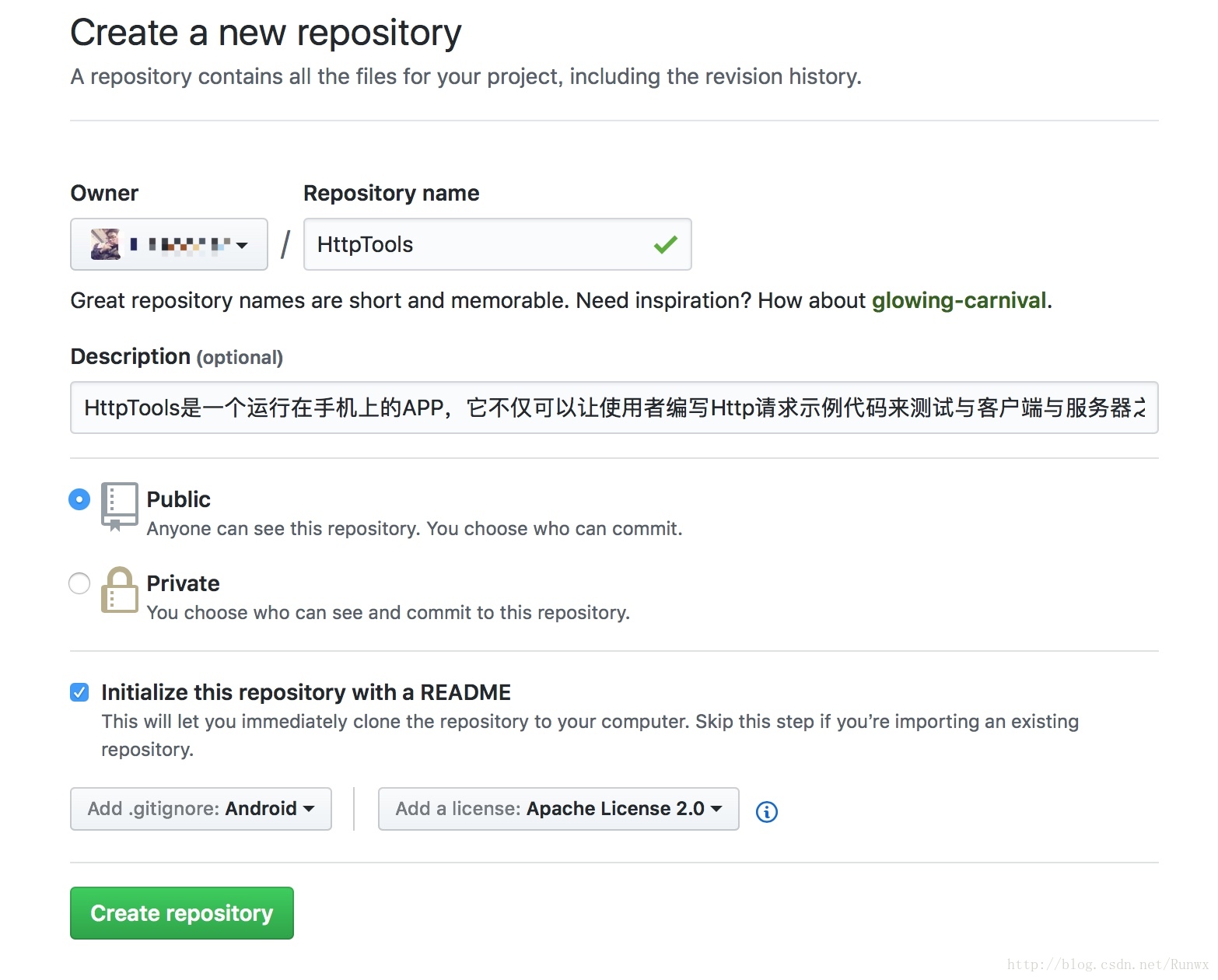The height and width of the screenshot is (980, 1218).
Task: Open the Add .gitignore Android dropdown
Action: point(201,809)
